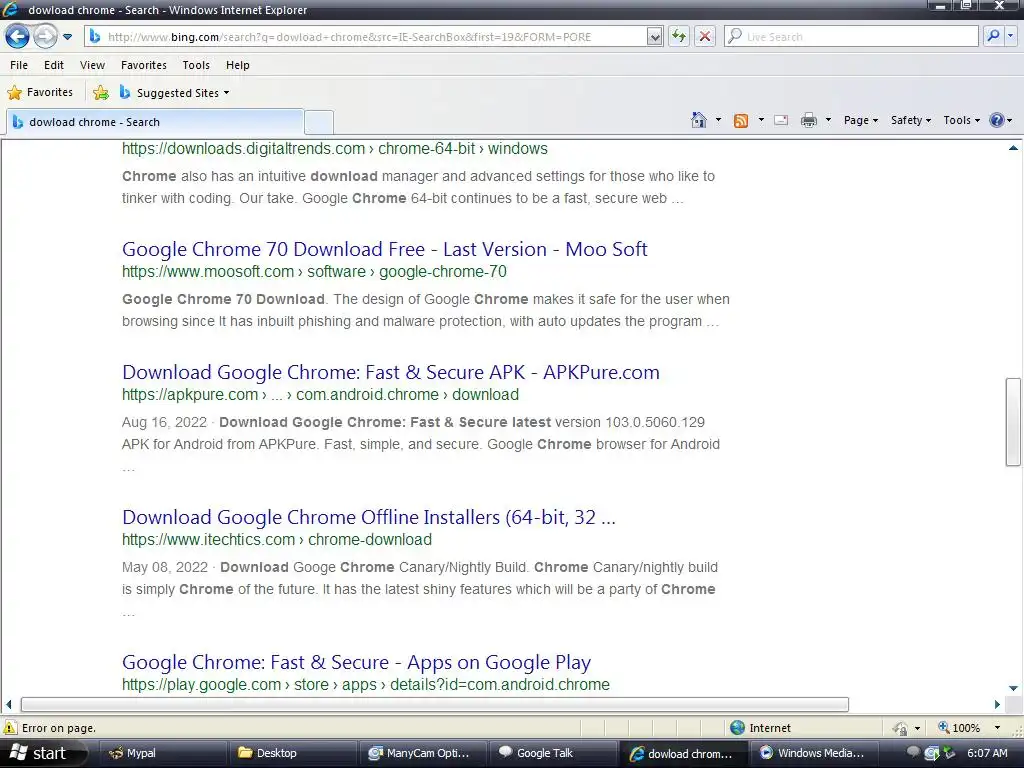Click the status bar privacy lock icon
Image resolution: width=1024 pixels, height=768 pixels.
pos(900,728)
